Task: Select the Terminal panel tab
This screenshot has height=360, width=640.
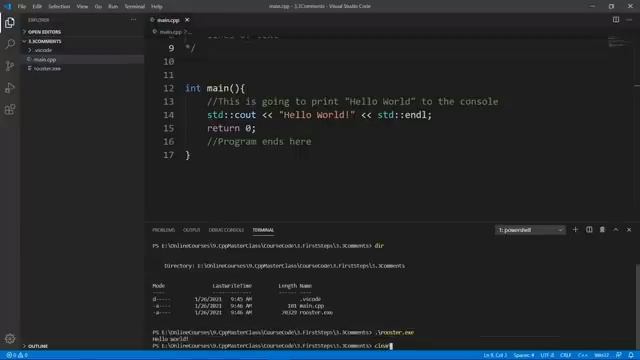Action: coord(263,230)
